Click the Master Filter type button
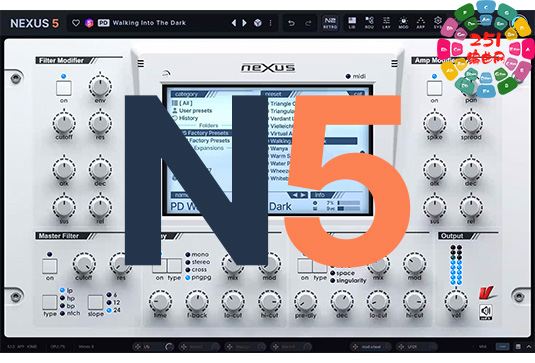This screenshot has width=535, height=363. point(49,302)
